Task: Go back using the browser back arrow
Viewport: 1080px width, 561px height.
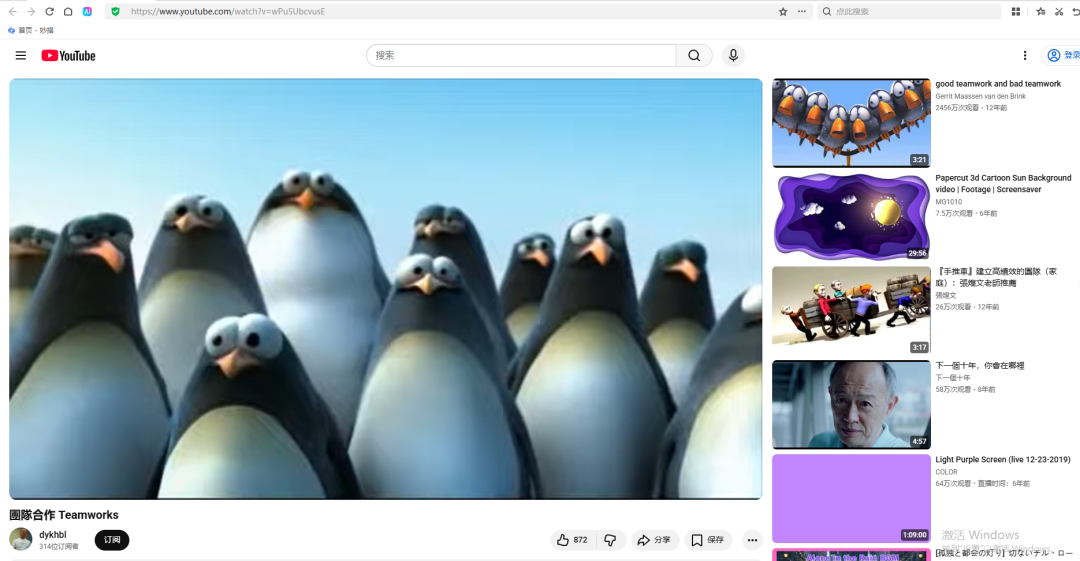Action: tap(12, 12)
